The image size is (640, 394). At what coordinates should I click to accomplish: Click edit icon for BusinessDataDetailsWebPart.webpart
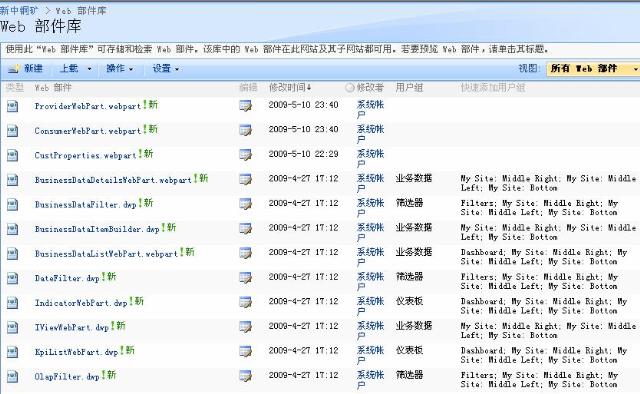click(245, 180)
